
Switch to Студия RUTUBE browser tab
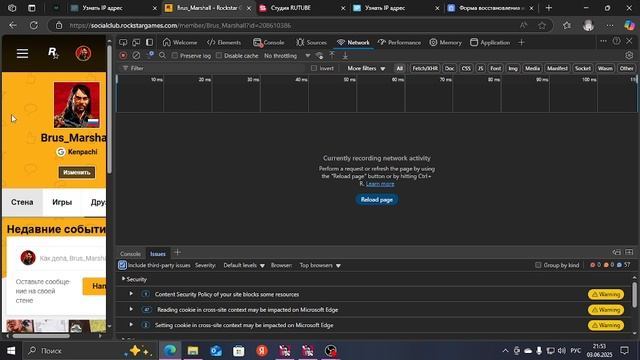[302, 8]
